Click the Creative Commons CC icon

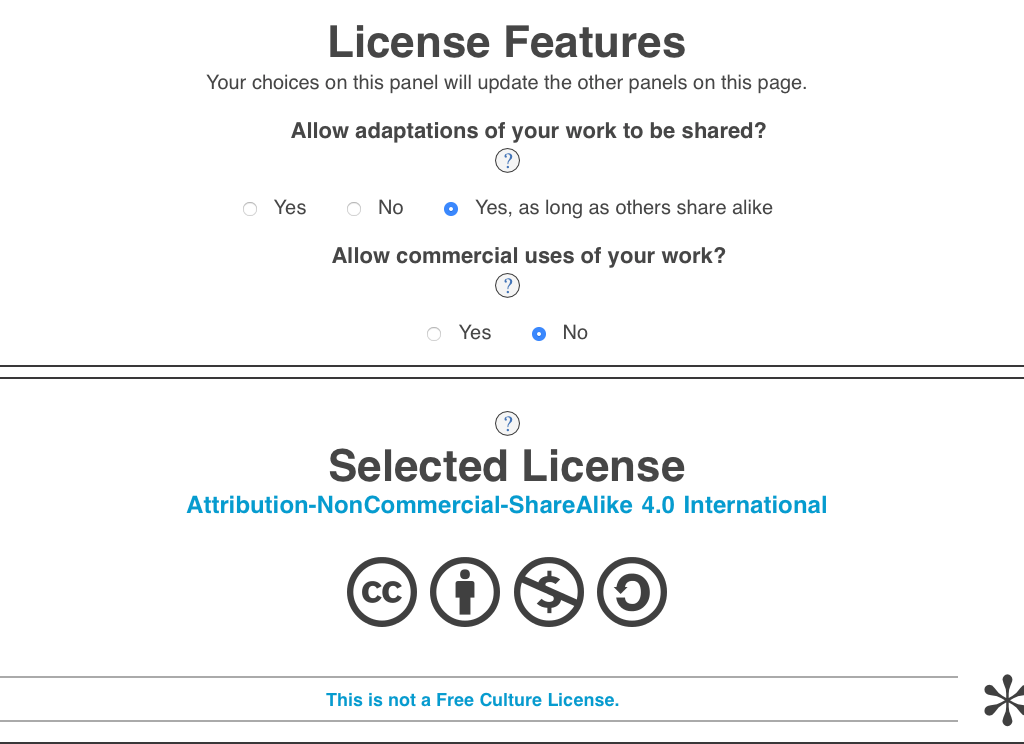[382, 592]
